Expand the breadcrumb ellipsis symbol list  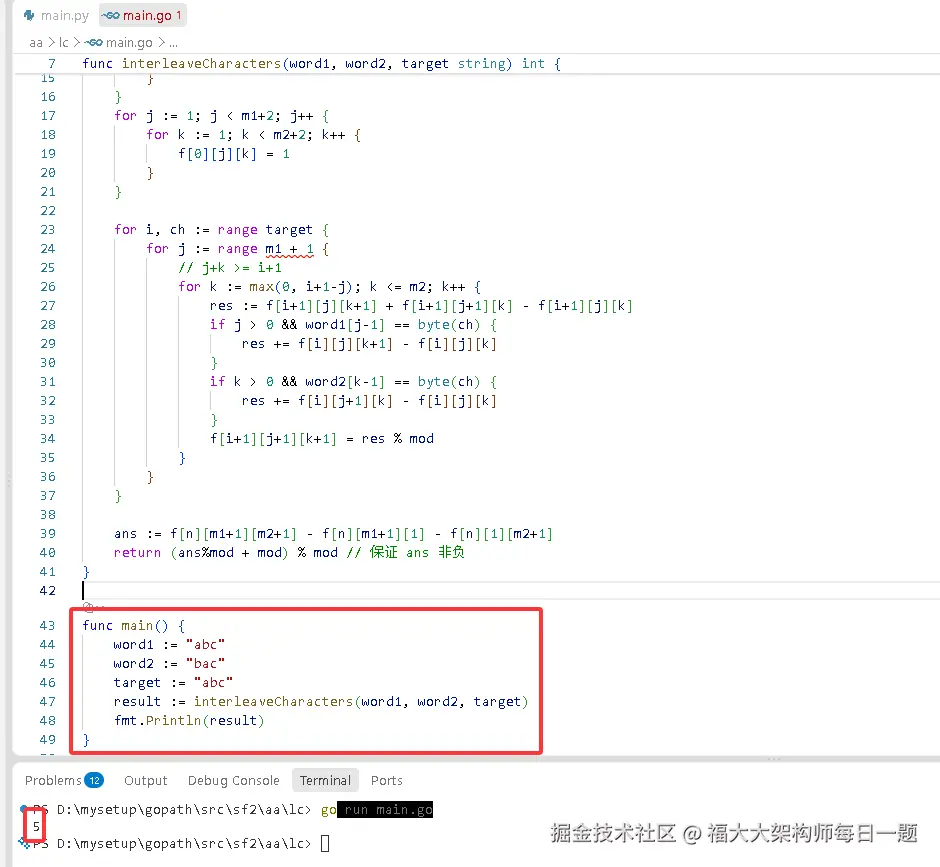[173, 43]
